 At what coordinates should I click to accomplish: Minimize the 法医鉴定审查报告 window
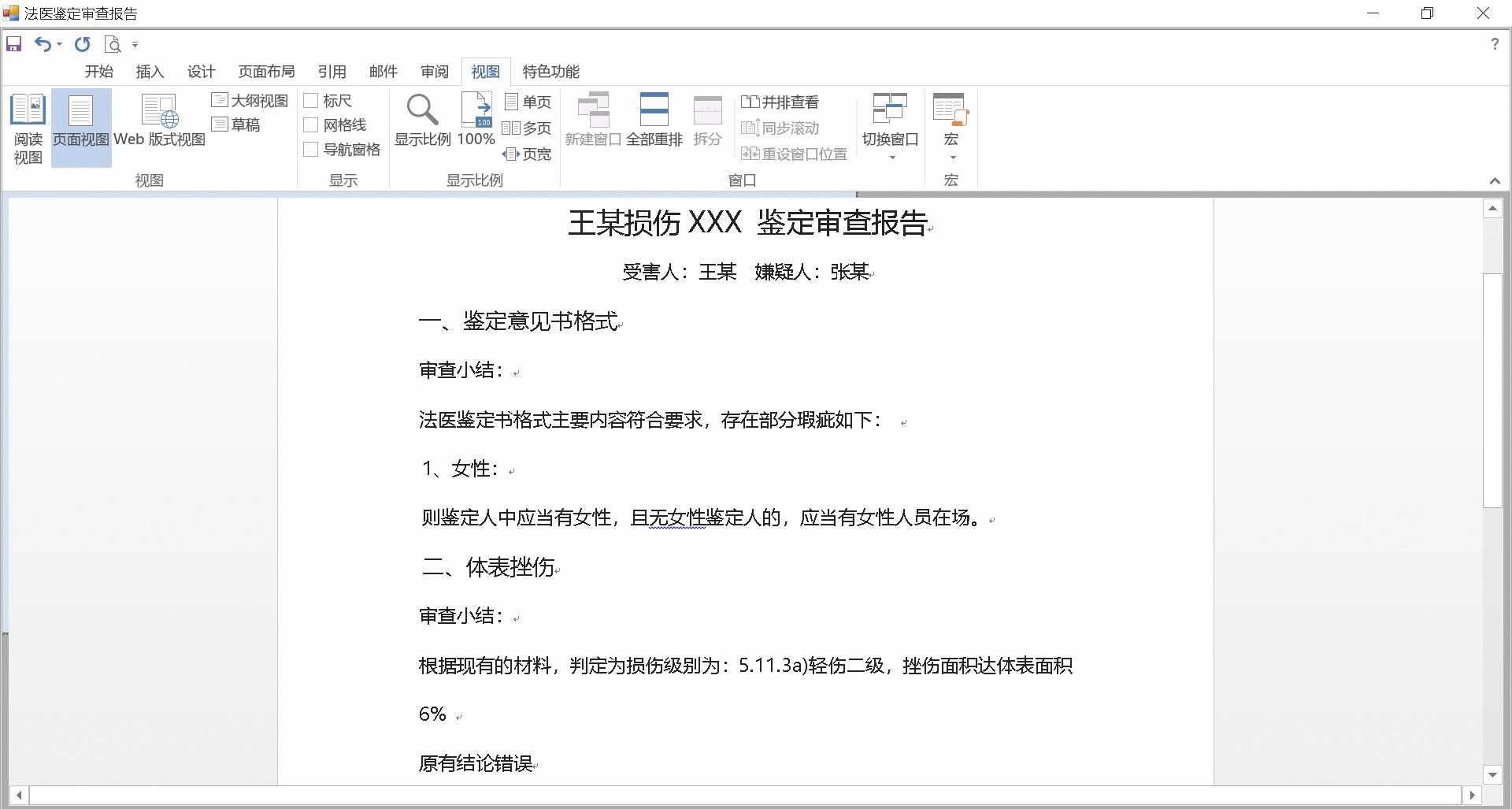pyautogui.click(x=1373, y=13)
